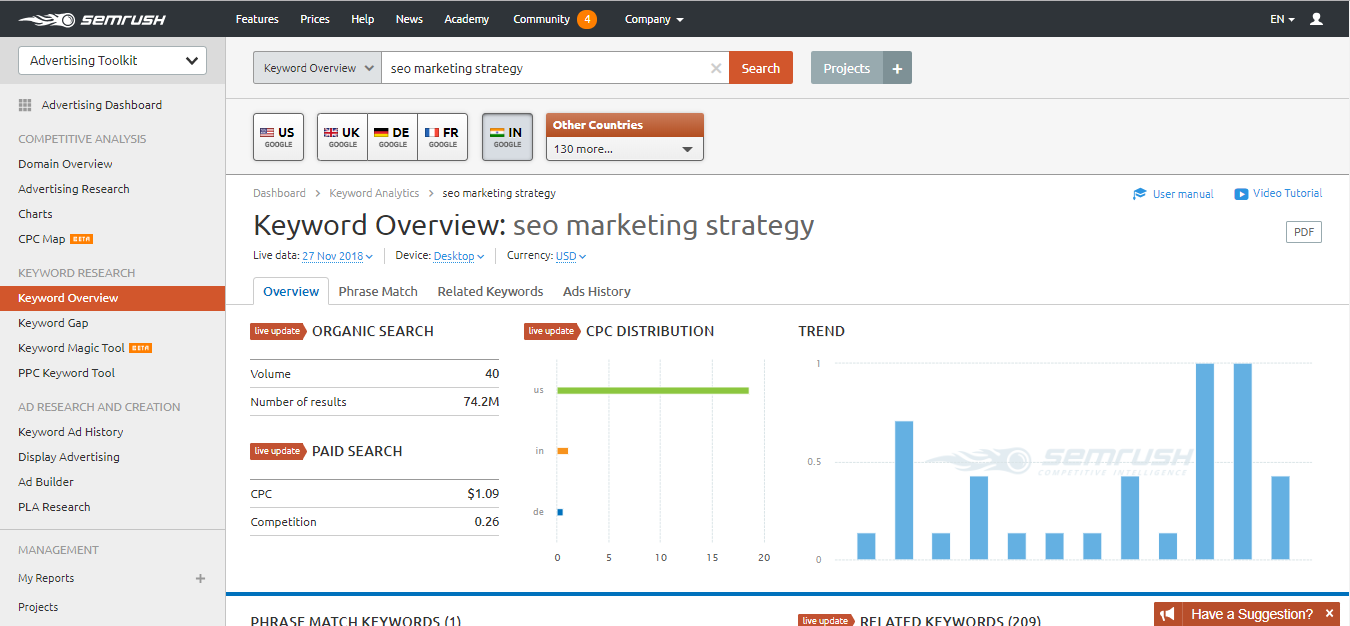Screen dimensions: 1350x626
Task: Open the Advertising Toolkit dropdown
Action: click(113, 60)
